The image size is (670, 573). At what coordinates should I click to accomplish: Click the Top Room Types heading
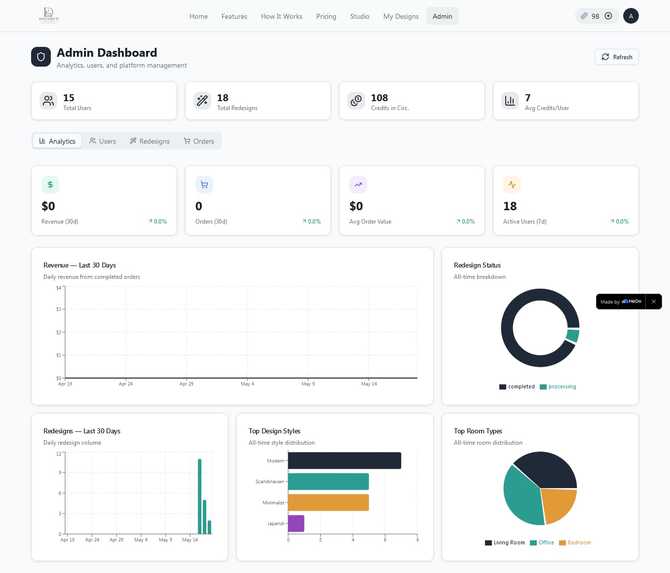478,431
